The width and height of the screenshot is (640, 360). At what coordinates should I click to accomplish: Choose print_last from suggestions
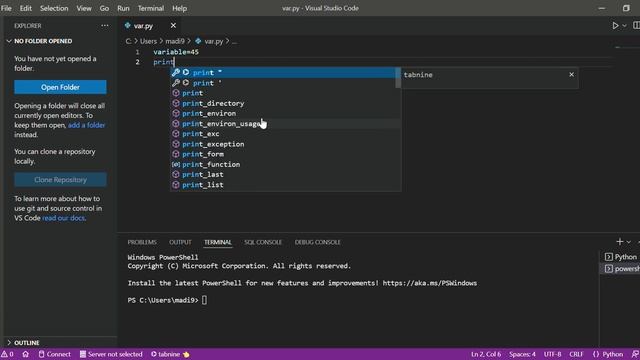tap(285, 175)
